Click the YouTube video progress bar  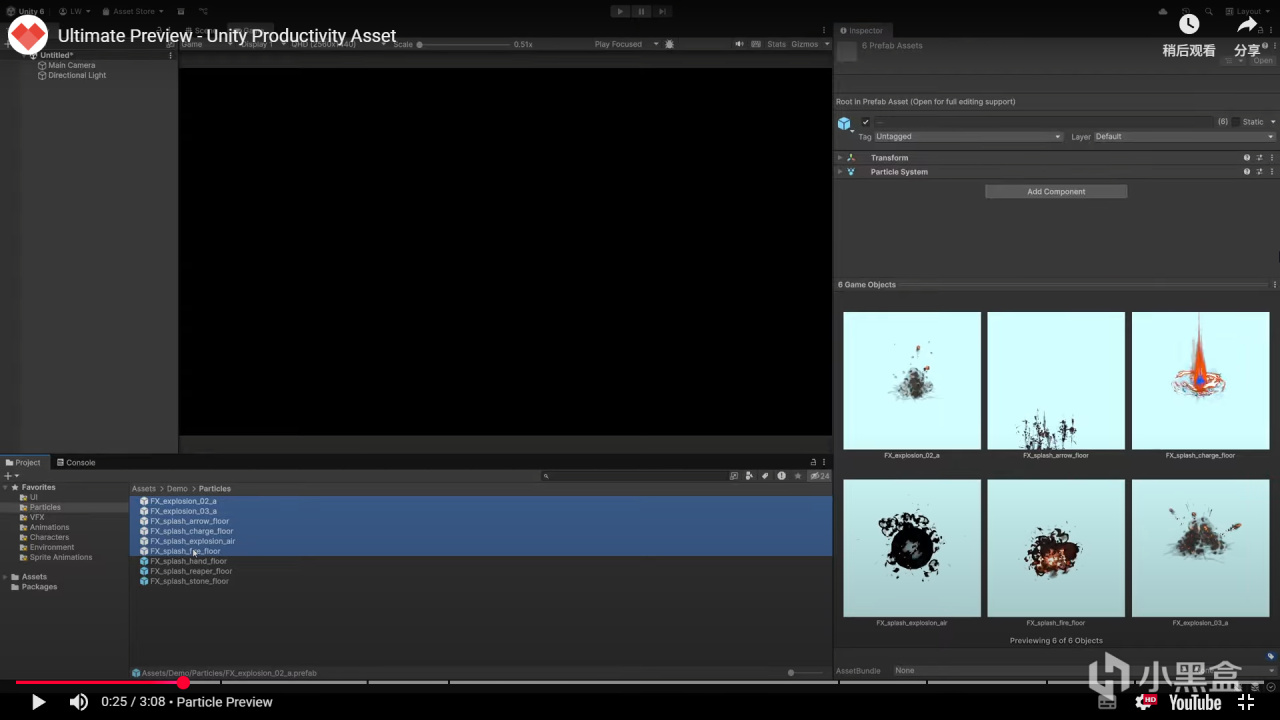click(640, 683)
